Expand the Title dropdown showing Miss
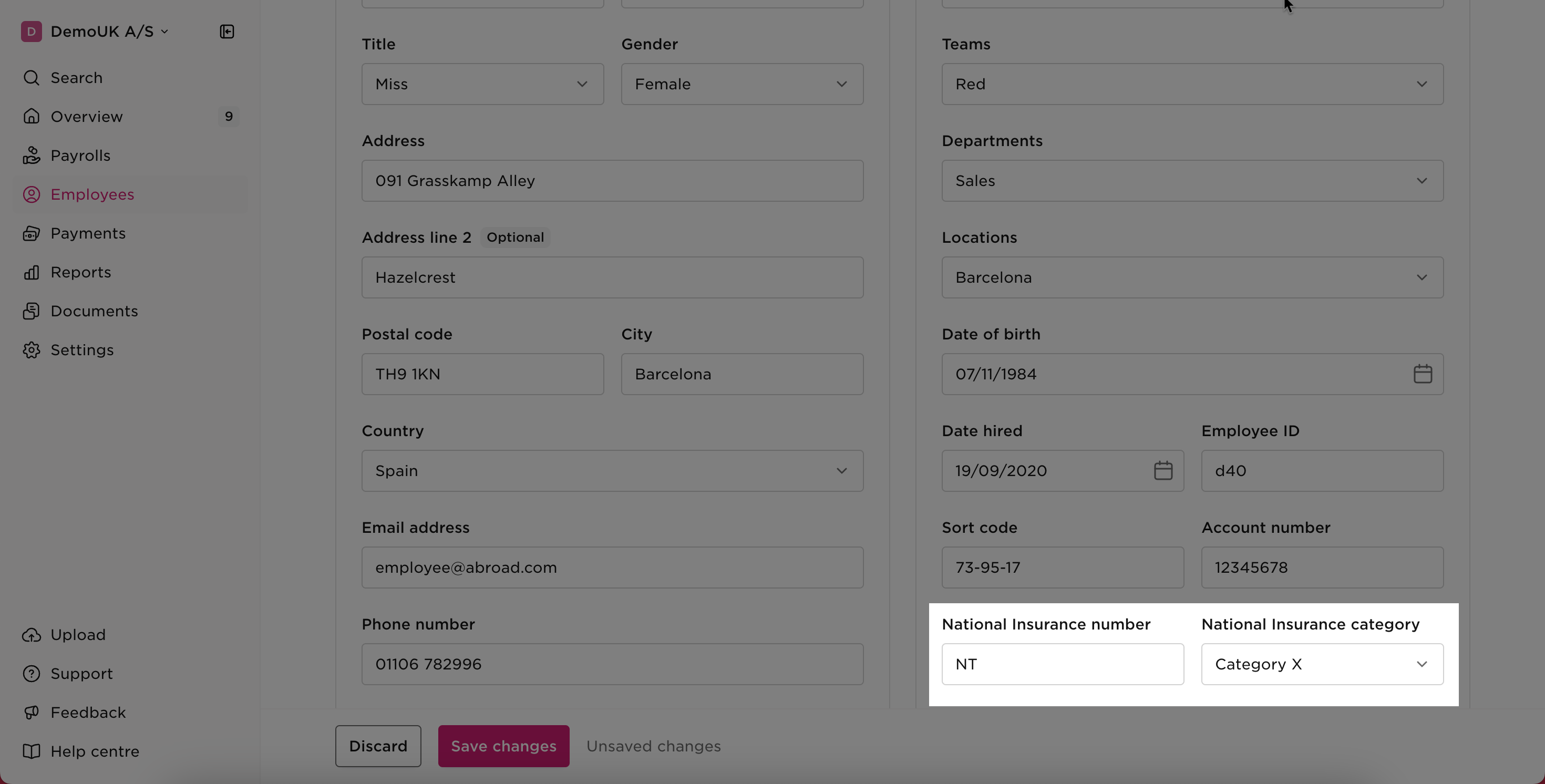The image size is (1545, 784). 482,84
